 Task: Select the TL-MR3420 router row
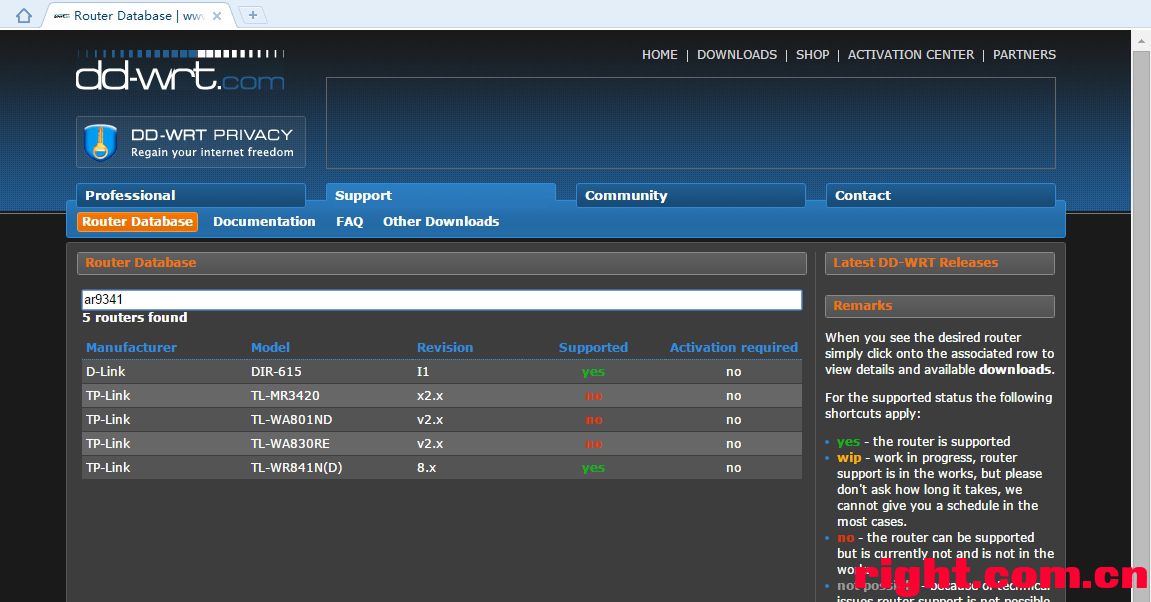pyautogui.click(x=441, y=396)
